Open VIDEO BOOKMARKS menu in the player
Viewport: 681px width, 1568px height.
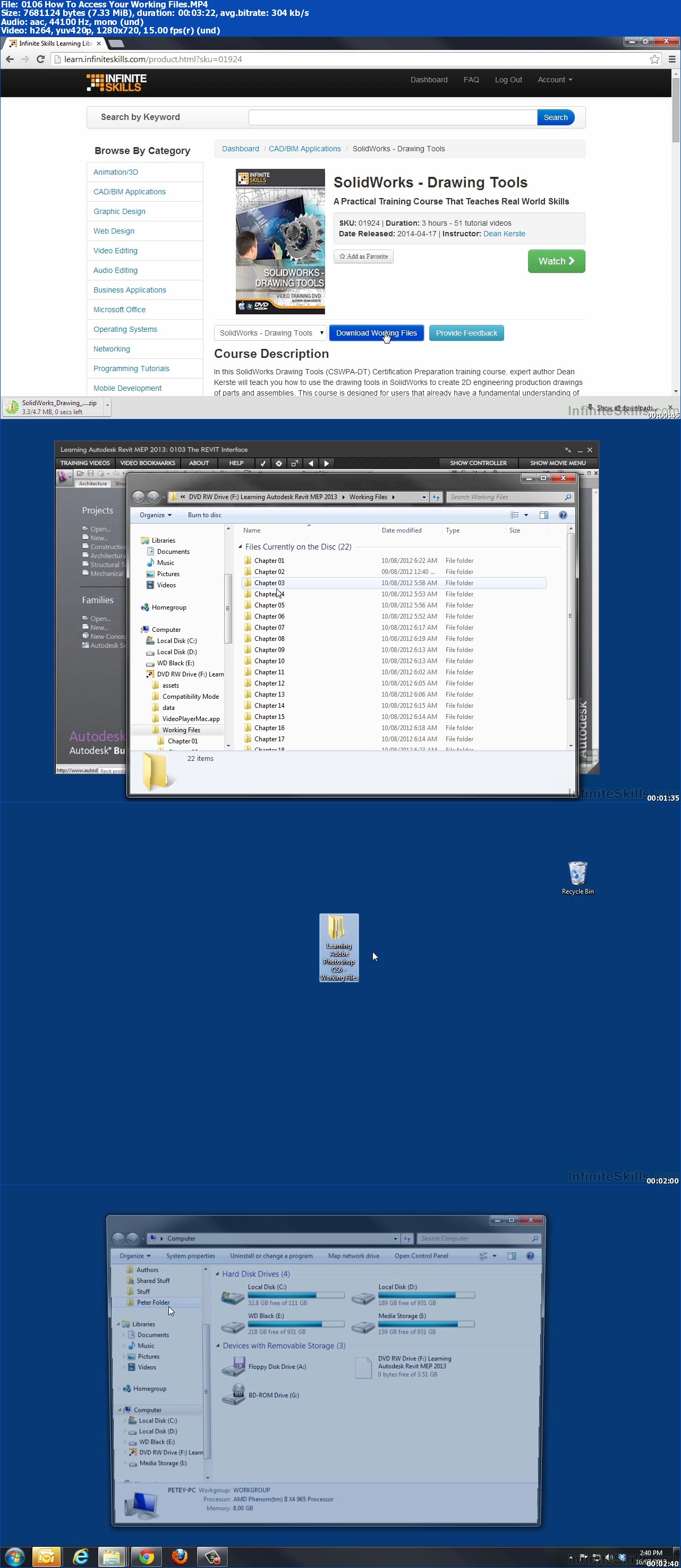tap(148, 463)
